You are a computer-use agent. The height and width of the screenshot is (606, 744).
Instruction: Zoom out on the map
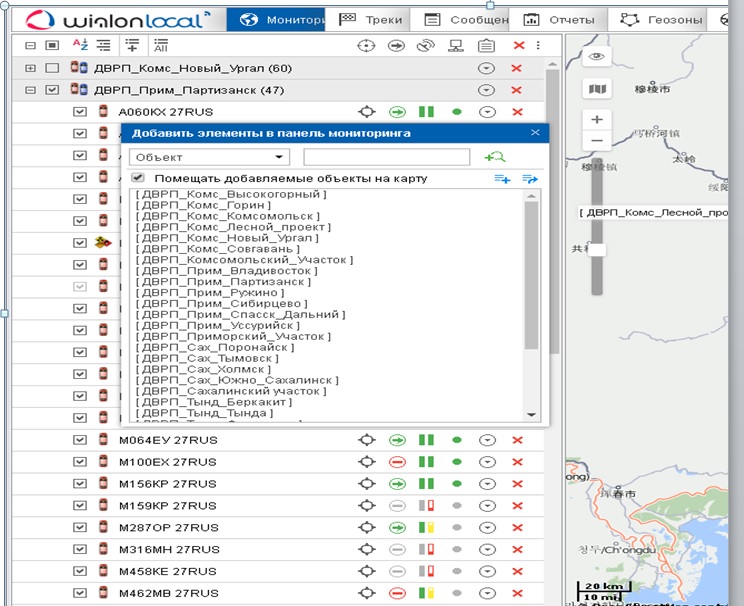tap(597, 142)
